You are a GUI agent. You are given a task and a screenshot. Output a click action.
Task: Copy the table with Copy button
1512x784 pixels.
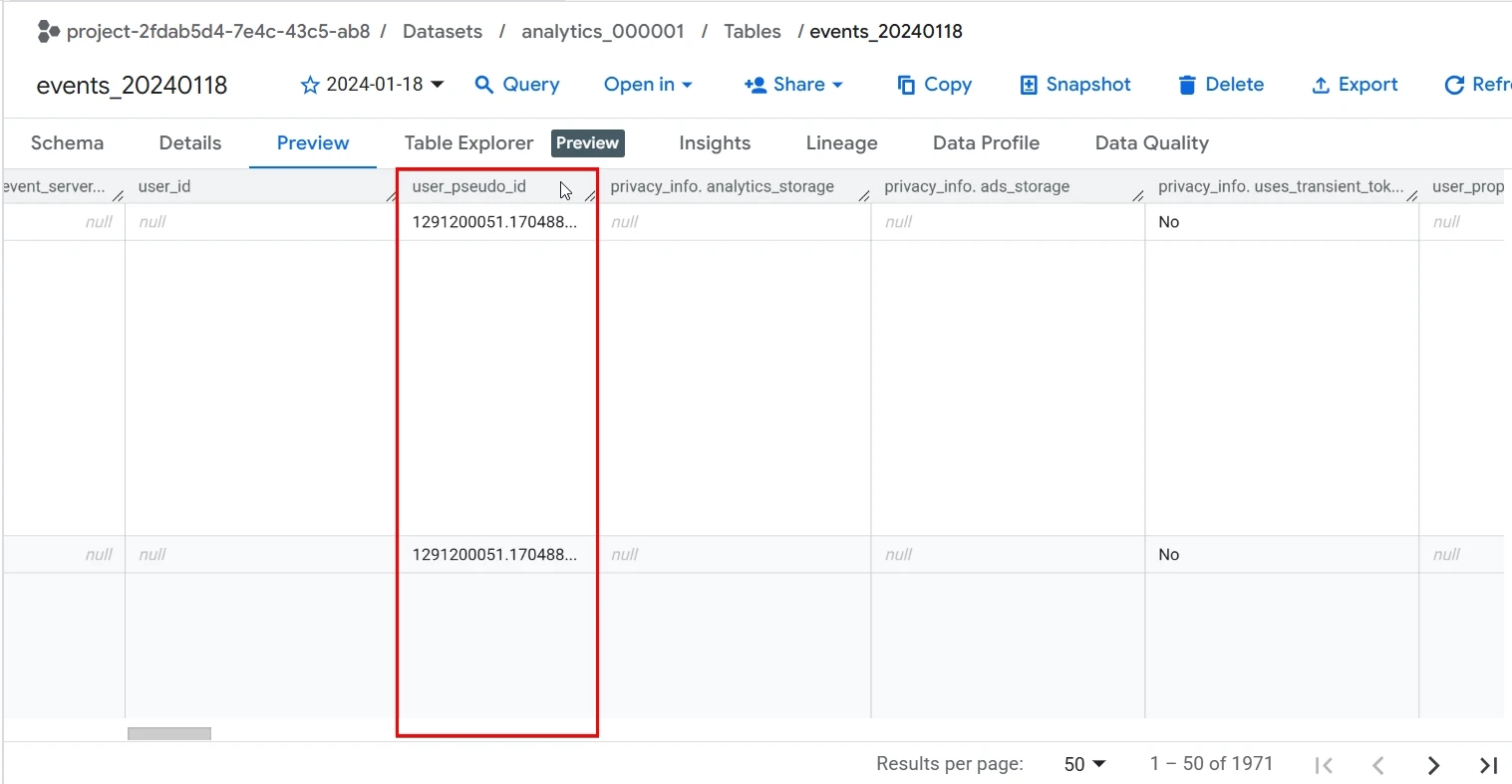pyautogui.click(x=935, y=85)
